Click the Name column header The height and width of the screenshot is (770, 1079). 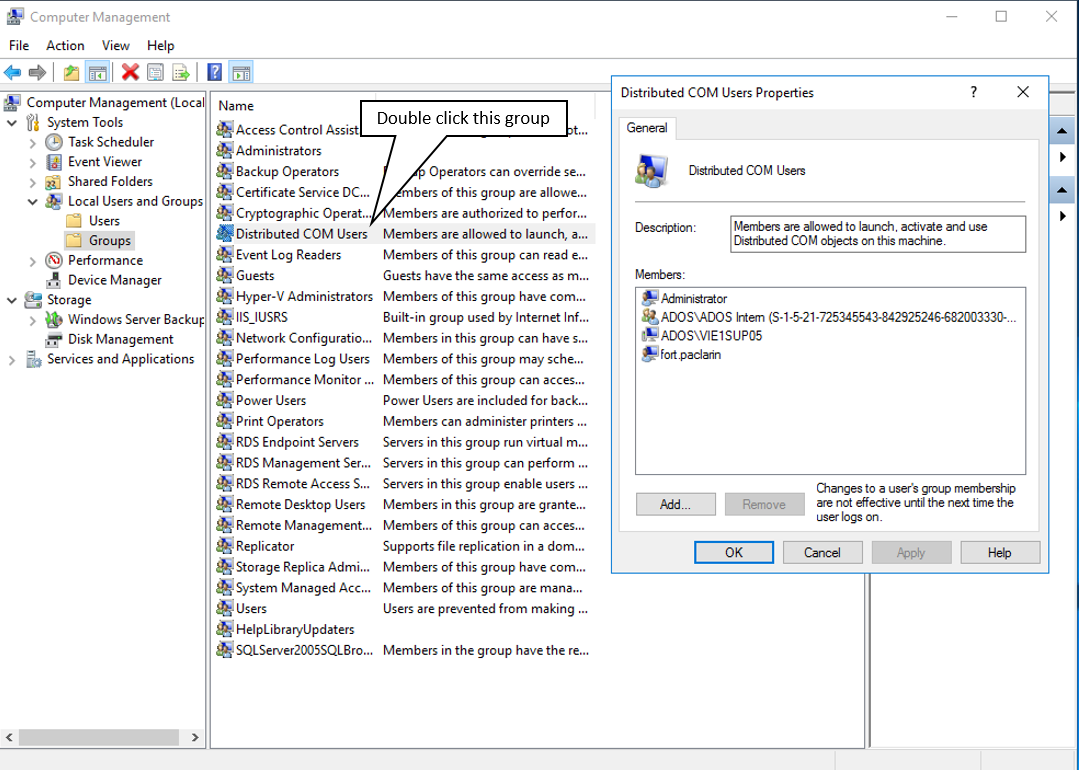point(236,106)
